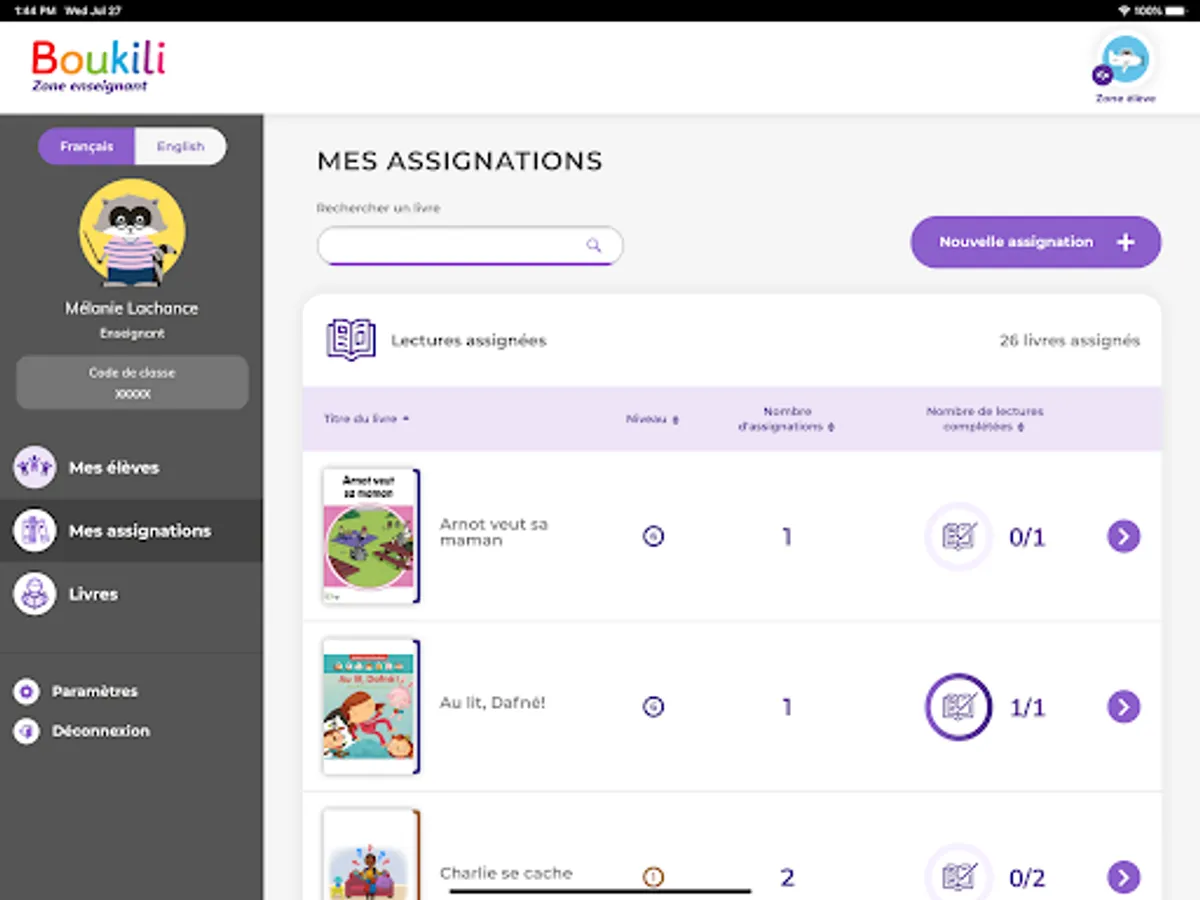This screenshot has width=1200, height=900.
Task: Open Livres in the sidebar
Action: click(132, 593)
